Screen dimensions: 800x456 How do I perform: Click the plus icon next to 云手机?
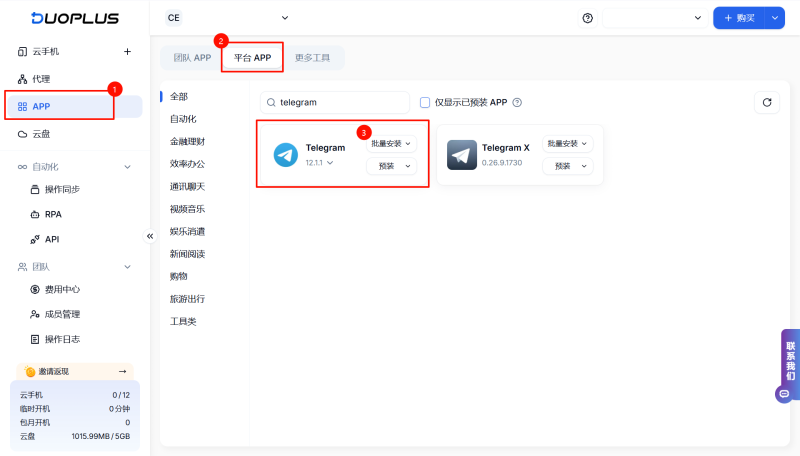tap(127, 51)
